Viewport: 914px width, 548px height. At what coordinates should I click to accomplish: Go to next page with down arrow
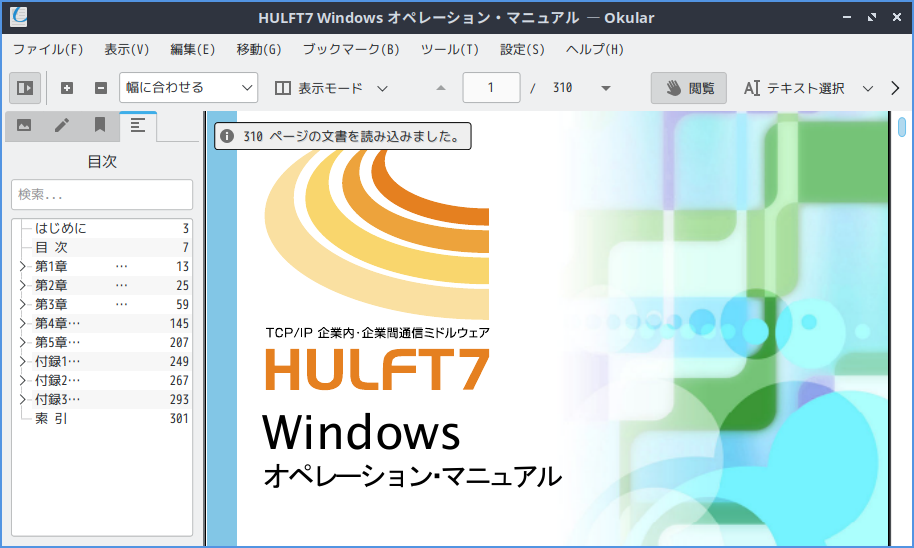click(606, 88)
